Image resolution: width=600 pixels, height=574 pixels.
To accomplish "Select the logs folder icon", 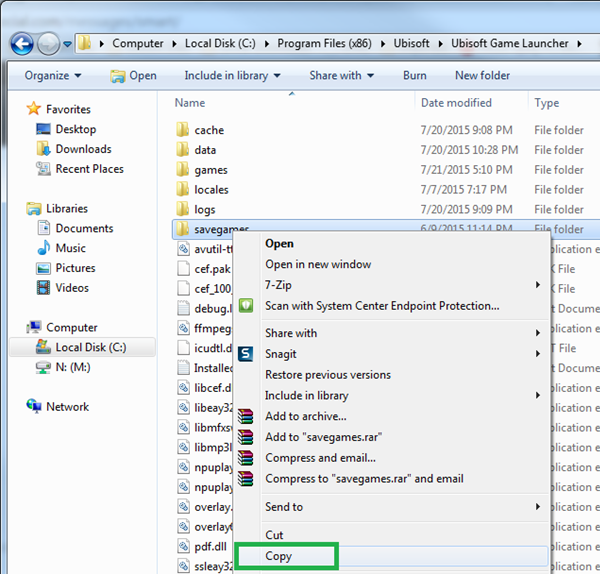I will (183, 209).
